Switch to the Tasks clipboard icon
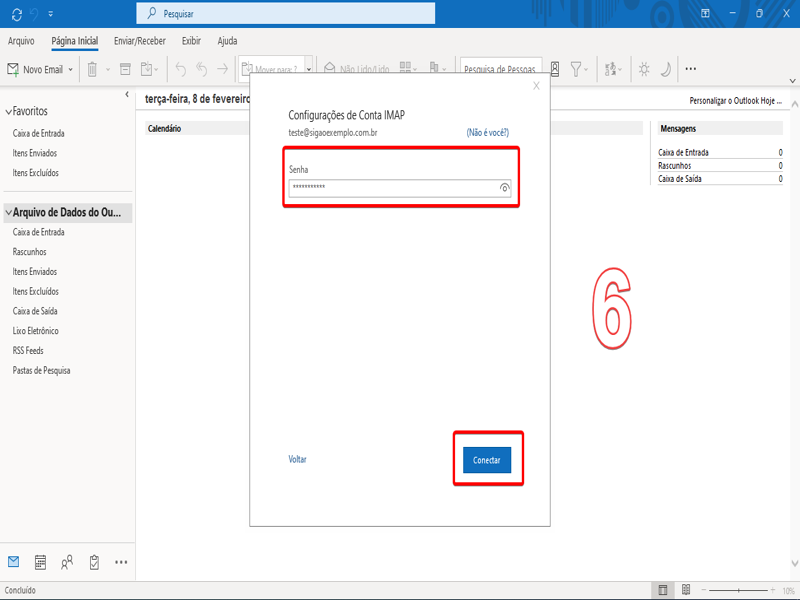The width and height of the screenshot is (800, 600). click(x=94, y=562)
